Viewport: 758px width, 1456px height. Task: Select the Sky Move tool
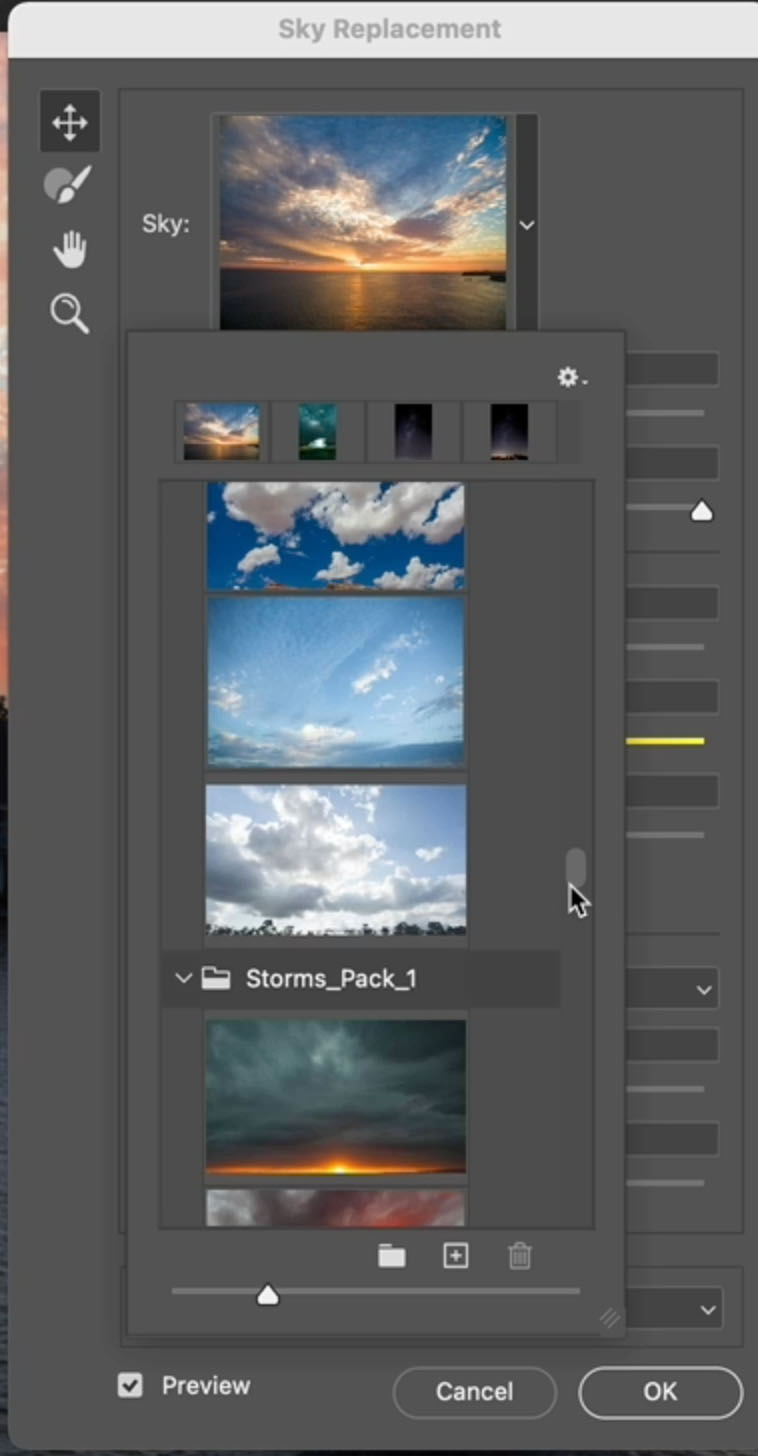point(69,122)
